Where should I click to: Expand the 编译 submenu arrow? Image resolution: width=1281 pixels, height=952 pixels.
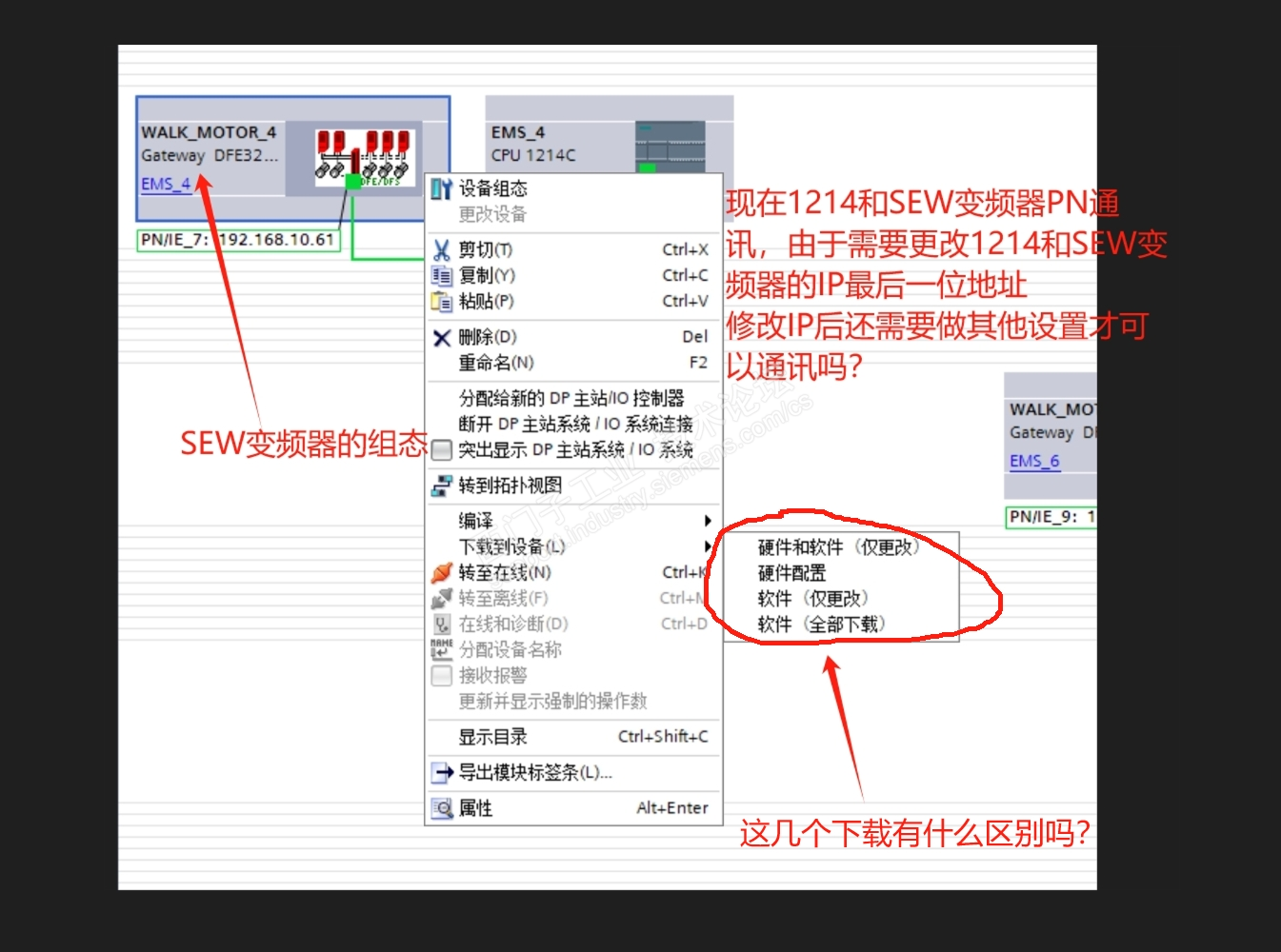(x=708, y=521)
